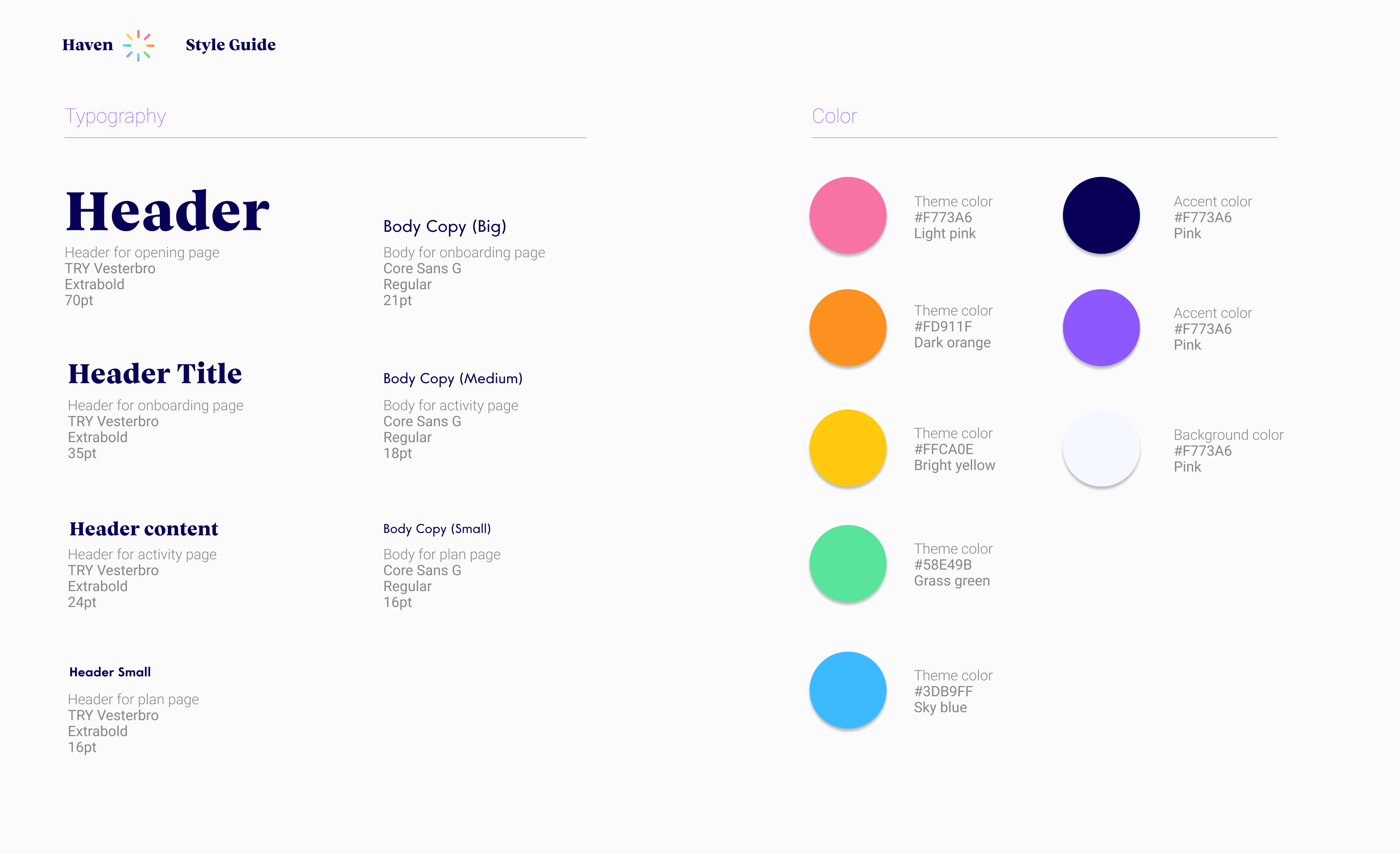Click the Color section heading
This screenshot has width=1400, height=854.
[x=834, y=116]
